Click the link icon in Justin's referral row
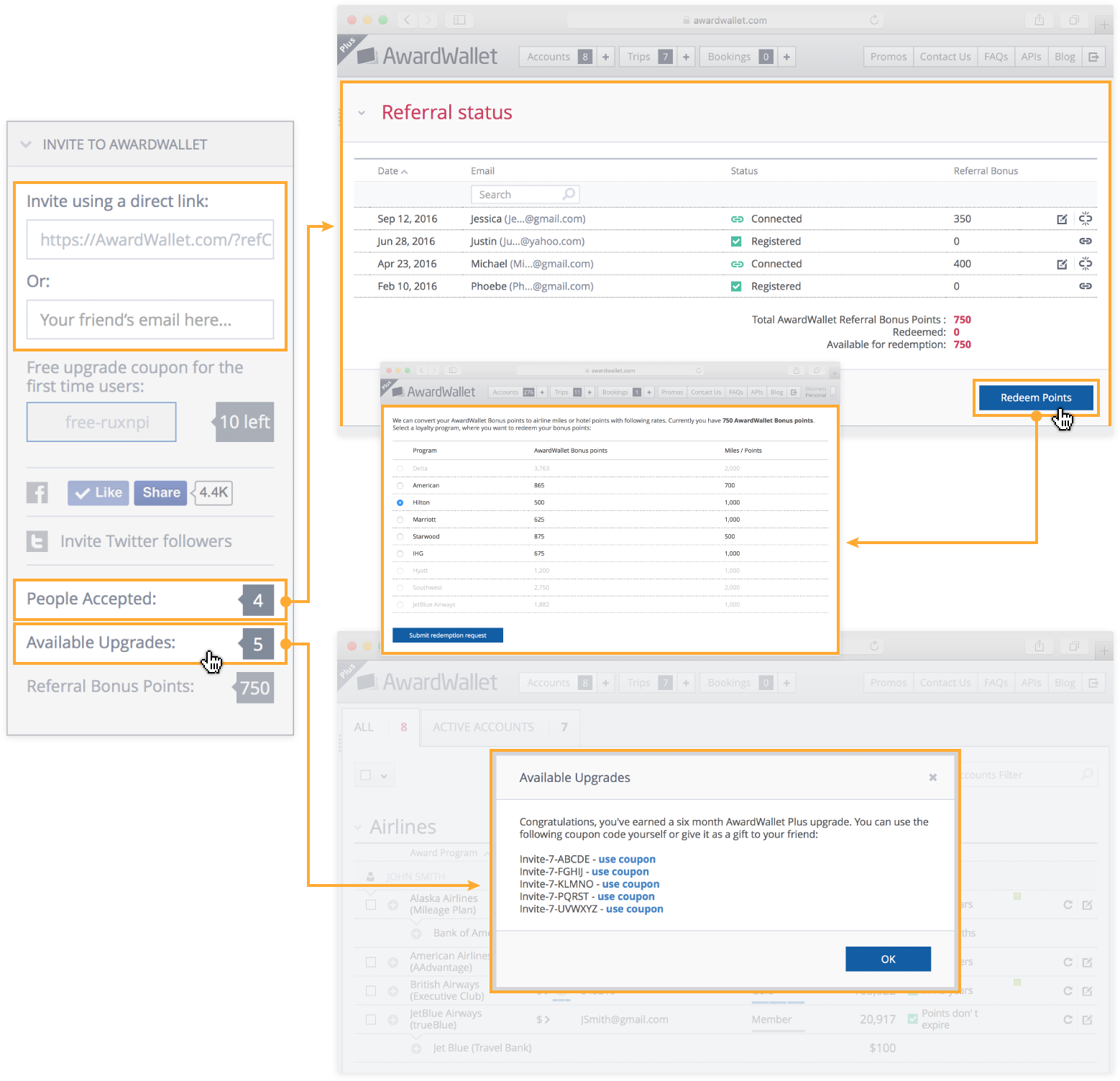The height and width of the screenshot is (1081, 1120). tap(1085, 241)
